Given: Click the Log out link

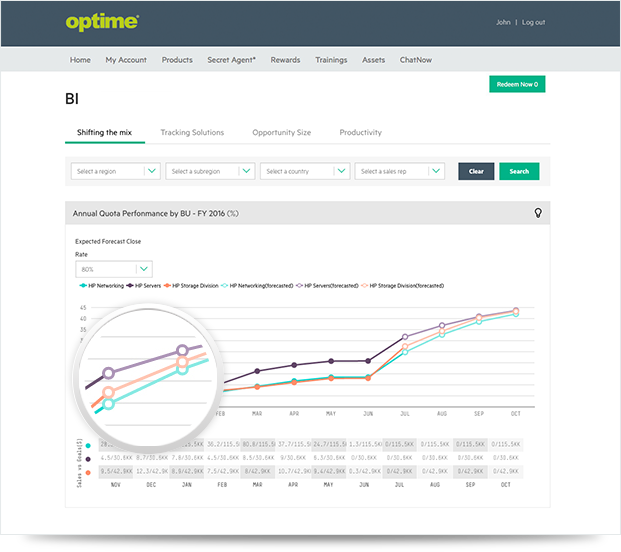Looking at the screenshot, I should [x=533, y=22].
